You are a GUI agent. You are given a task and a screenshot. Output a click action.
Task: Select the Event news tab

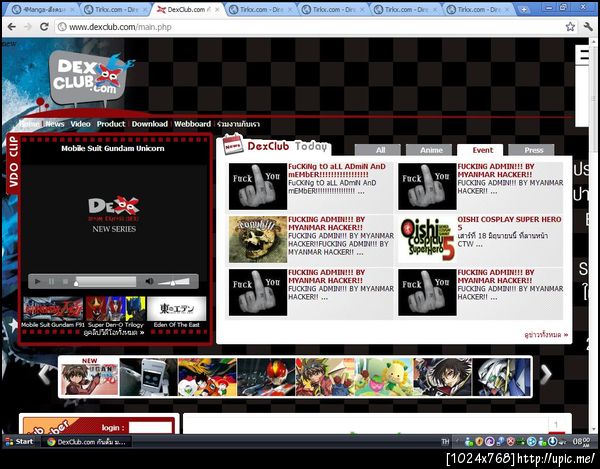click(x=480, y=150)
